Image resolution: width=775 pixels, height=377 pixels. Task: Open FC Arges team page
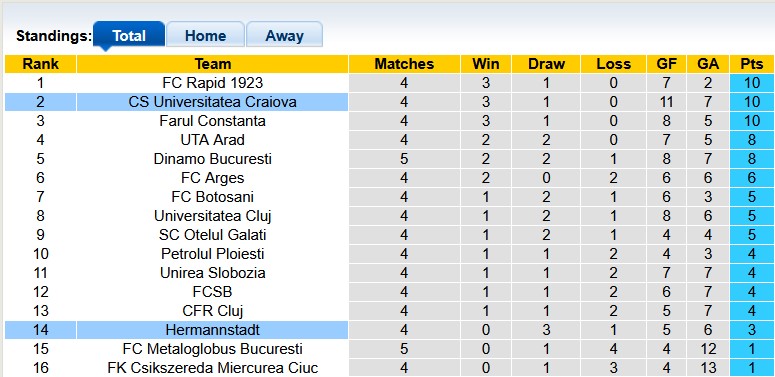pyautogui.click(x=213, y=178)
